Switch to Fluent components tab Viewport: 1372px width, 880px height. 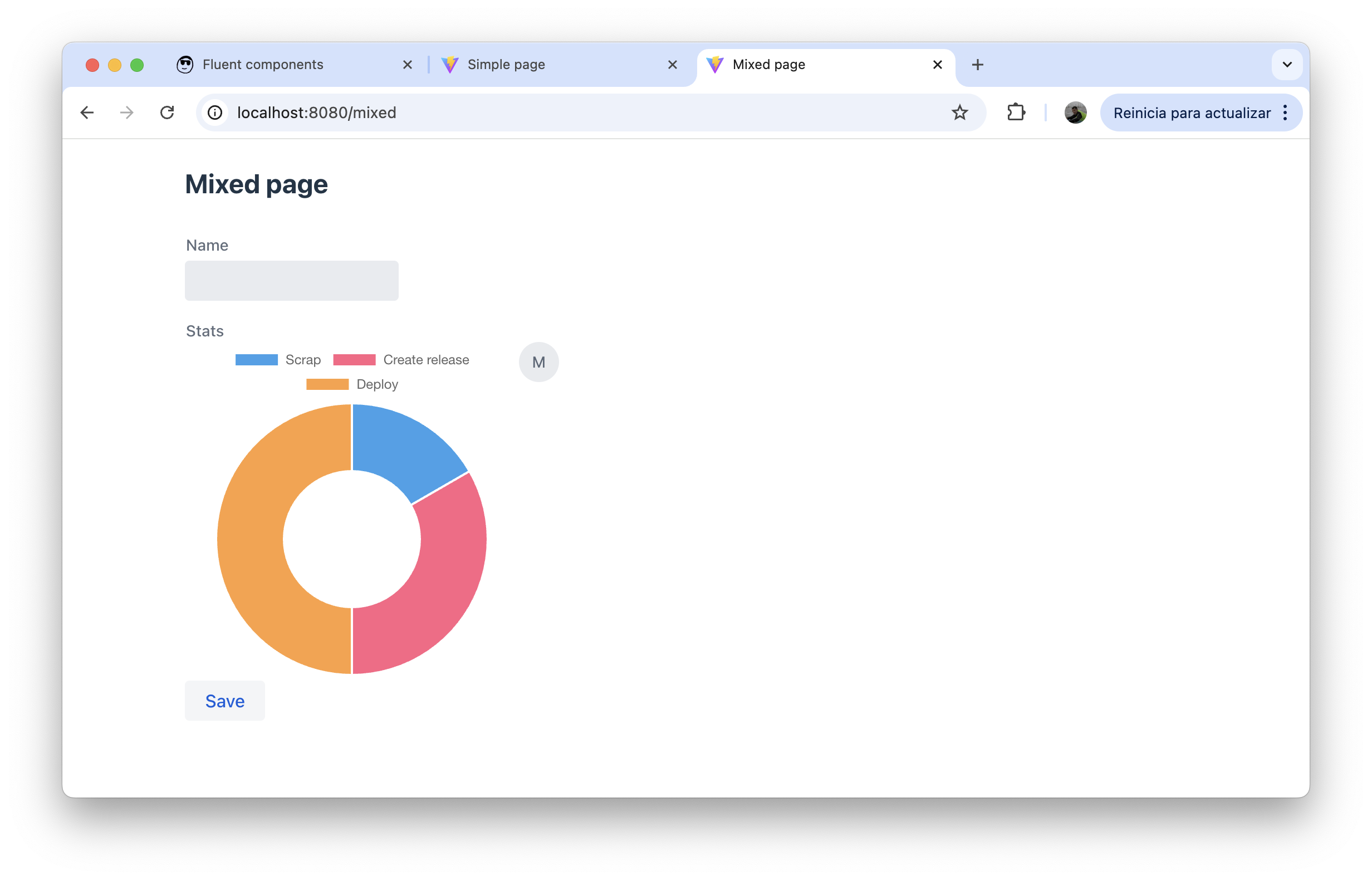(x=263, y=65)
